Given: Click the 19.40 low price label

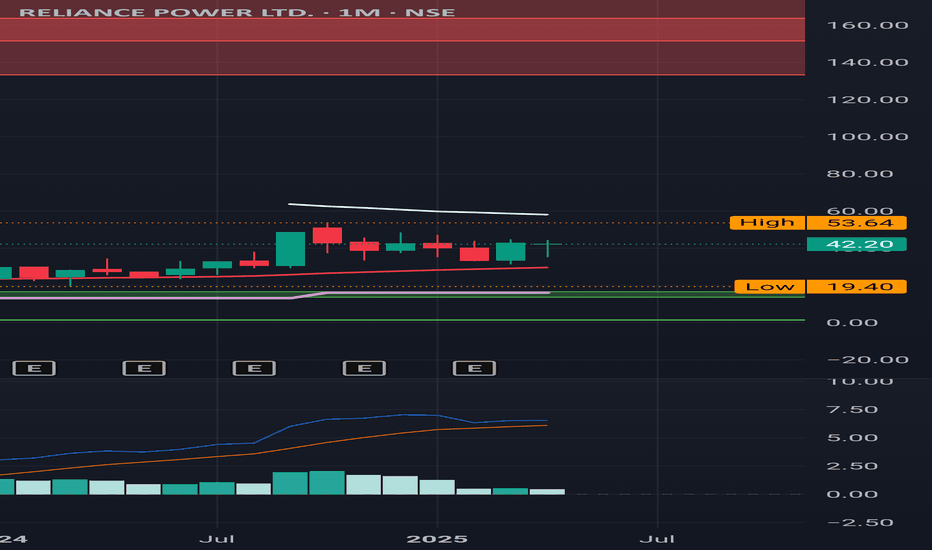Looking at the screenshot, I should point(857,287).
